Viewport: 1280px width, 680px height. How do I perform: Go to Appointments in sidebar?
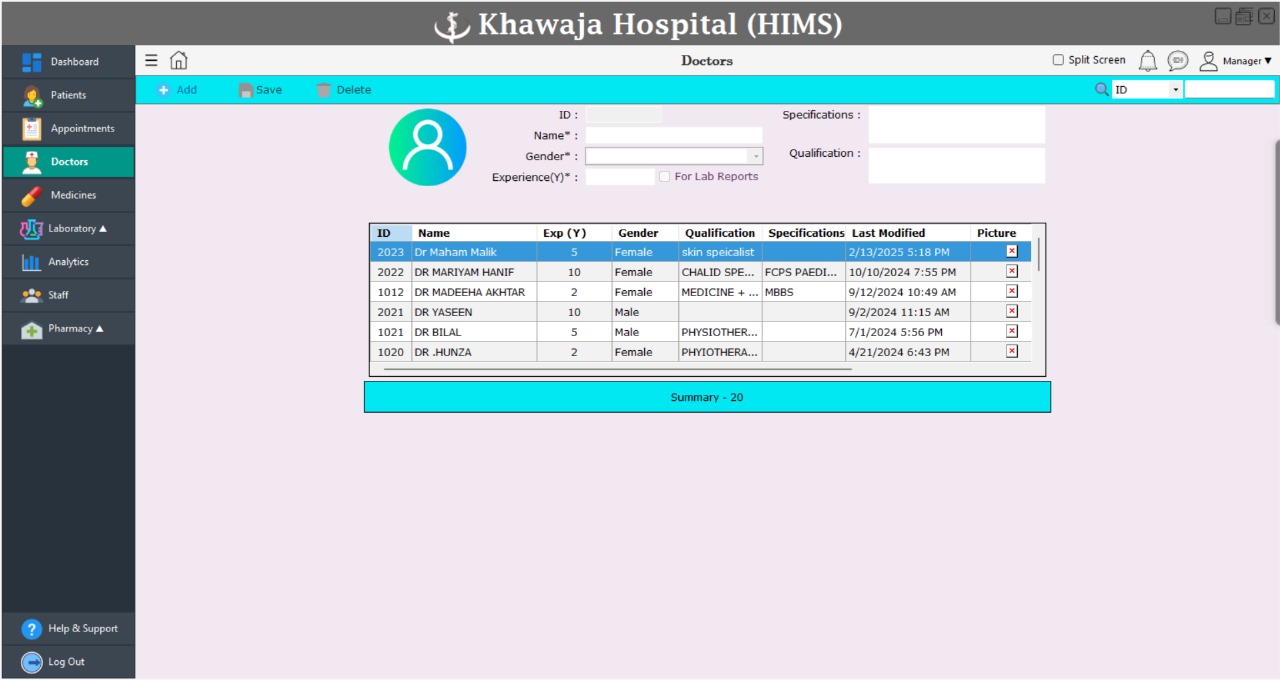click(x=68, y=128)
